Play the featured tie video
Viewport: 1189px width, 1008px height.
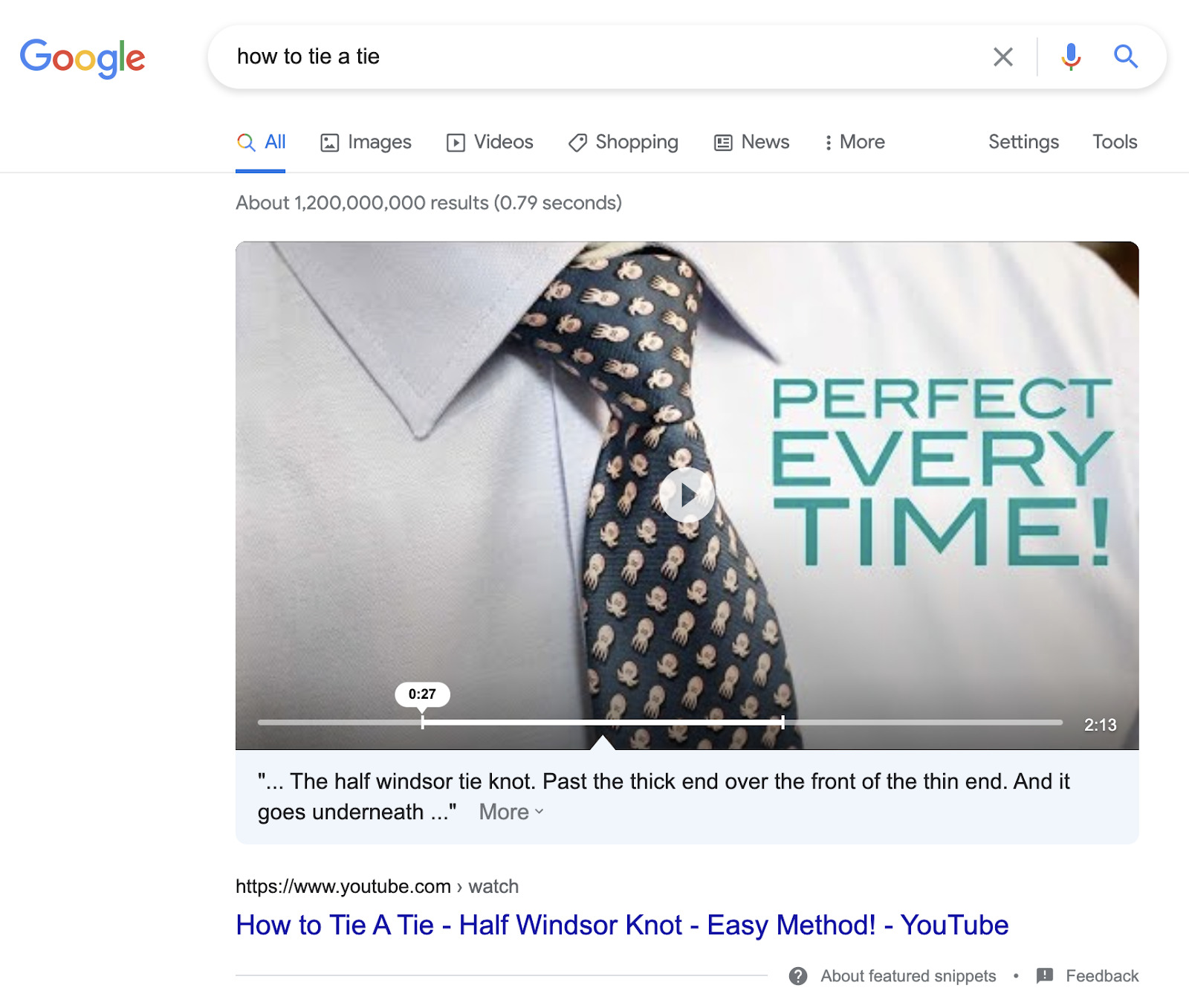[x=687, y=494]
